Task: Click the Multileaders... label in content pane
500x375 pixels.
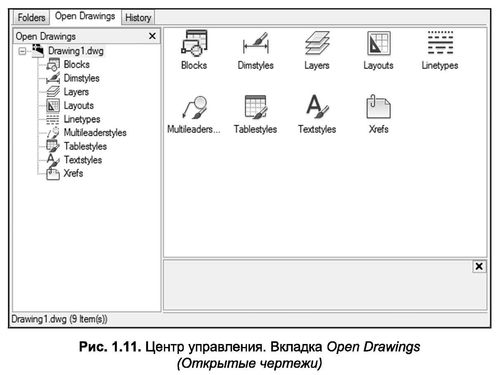Action: (x=194, y=129)
